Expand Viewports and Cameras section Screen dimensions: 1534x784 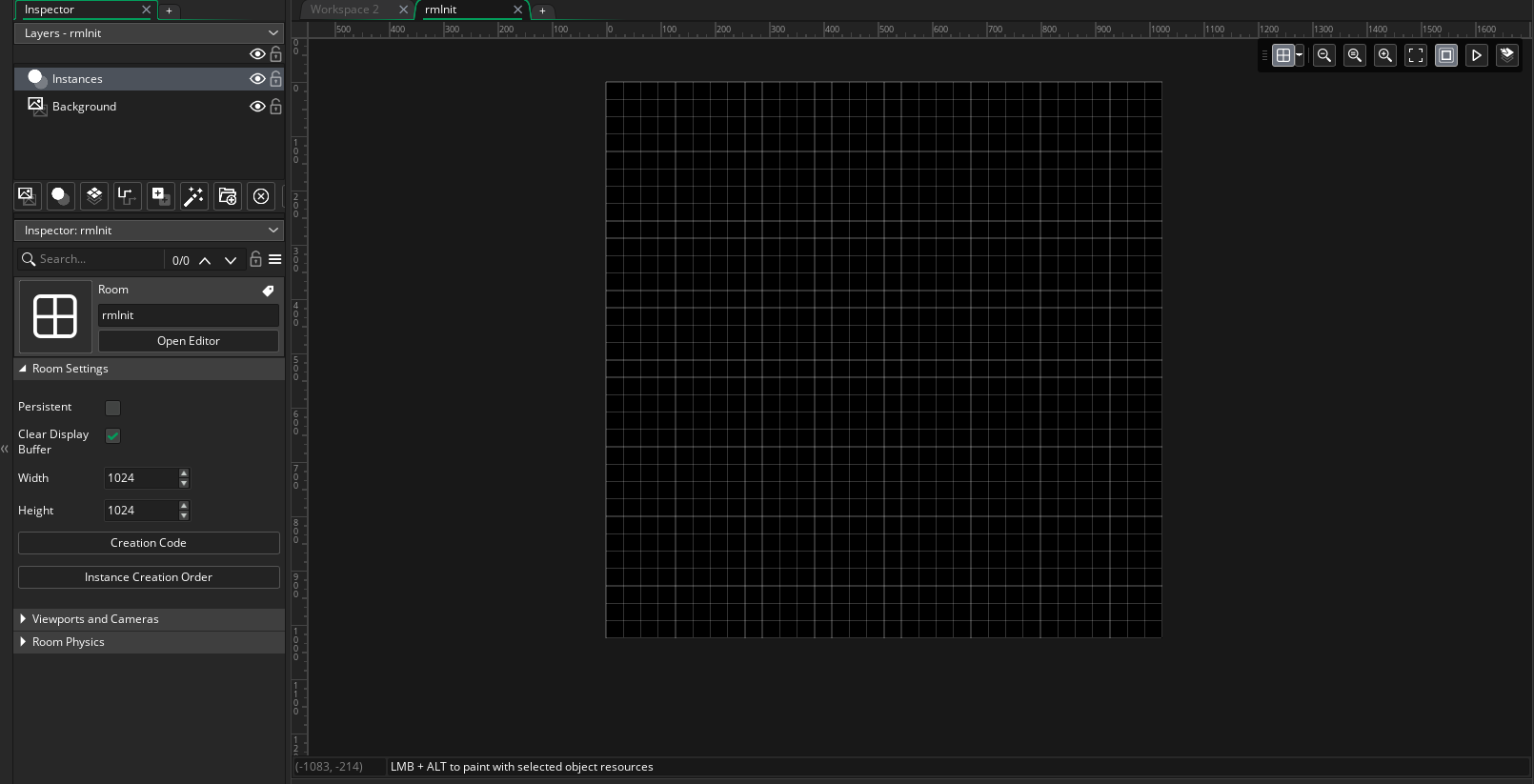pos(23,619)
